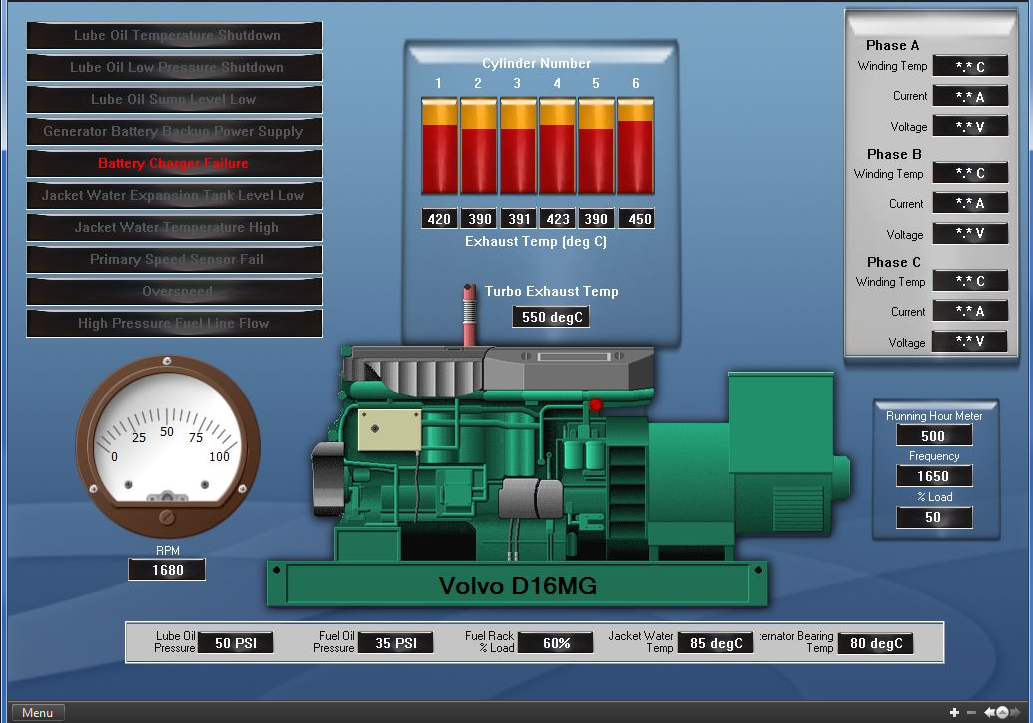Click the Exhaust Temp (deg C) label
This screenshot has height=723, width=1033.
536,241
